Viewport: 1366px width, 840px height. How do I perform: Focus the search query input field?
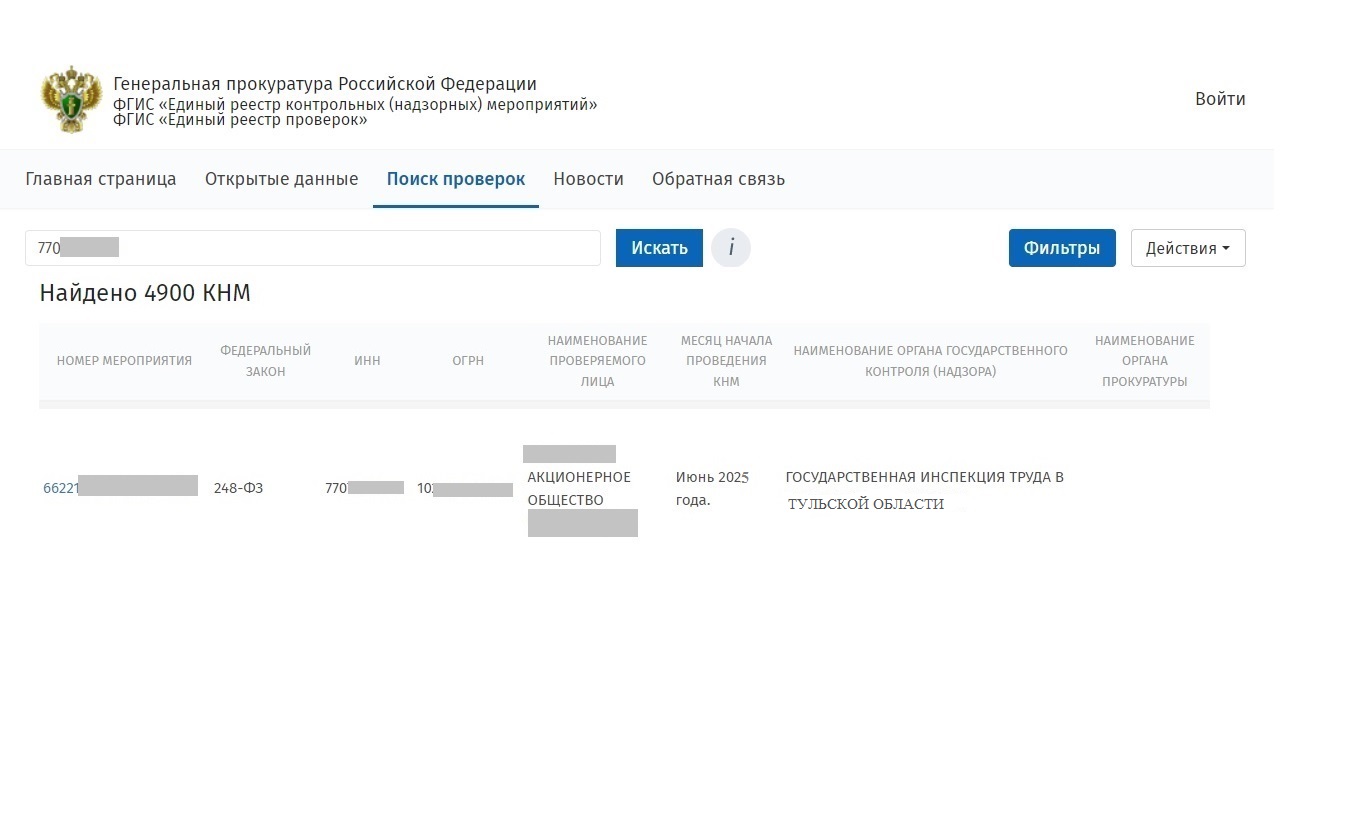[x=313, y=248]
